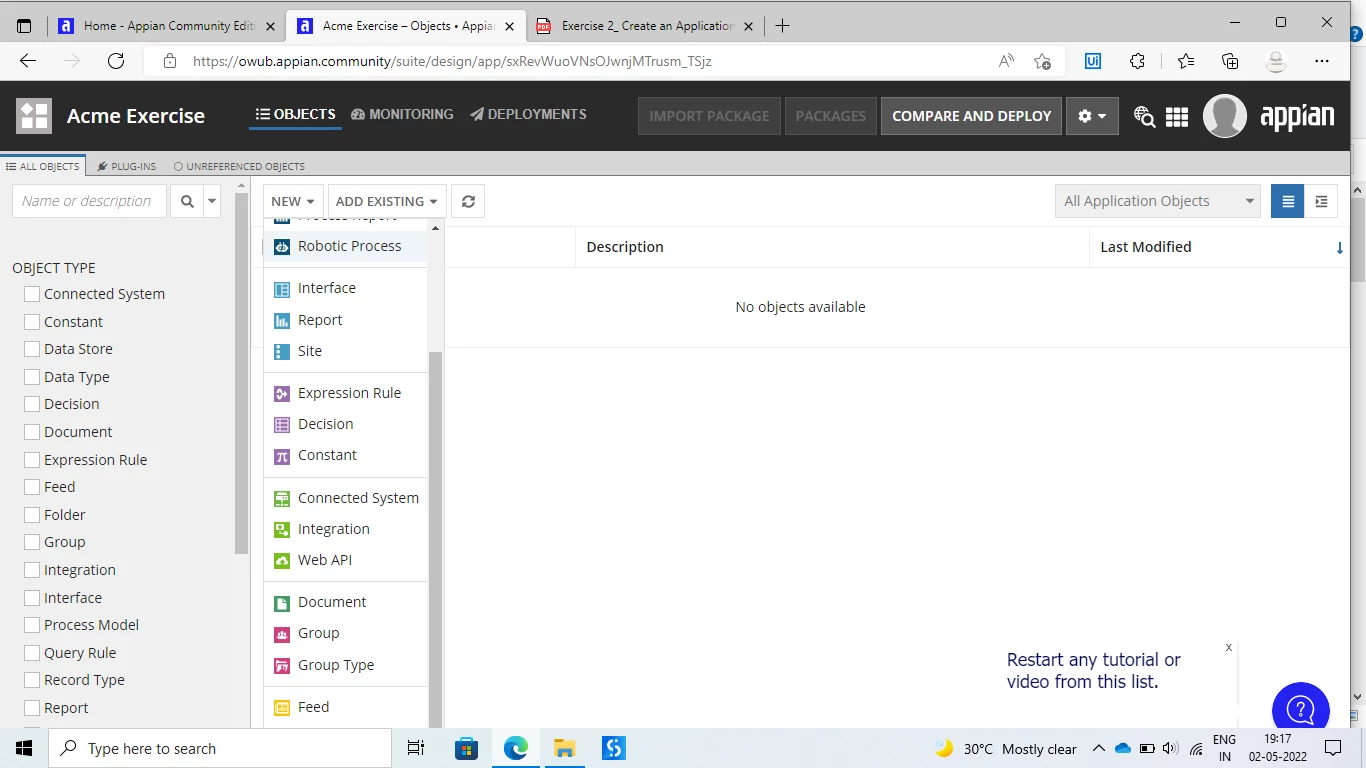This screenshot has height=768, width=1366.
Task: Open the NEW object dropdown
Action: coord(294,201)
